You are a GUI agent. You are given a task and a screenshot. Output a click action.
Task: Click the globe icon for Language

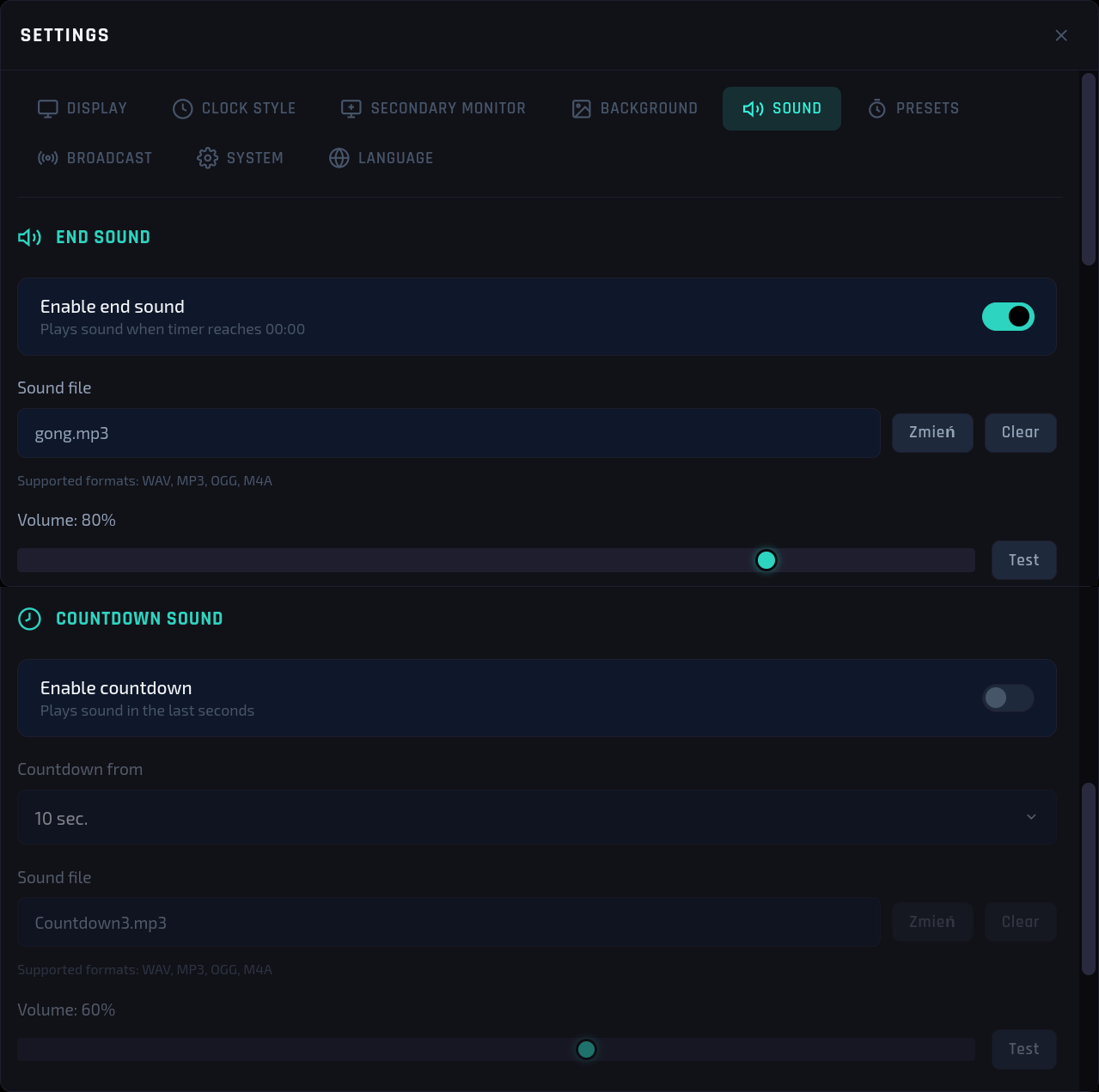339,158
